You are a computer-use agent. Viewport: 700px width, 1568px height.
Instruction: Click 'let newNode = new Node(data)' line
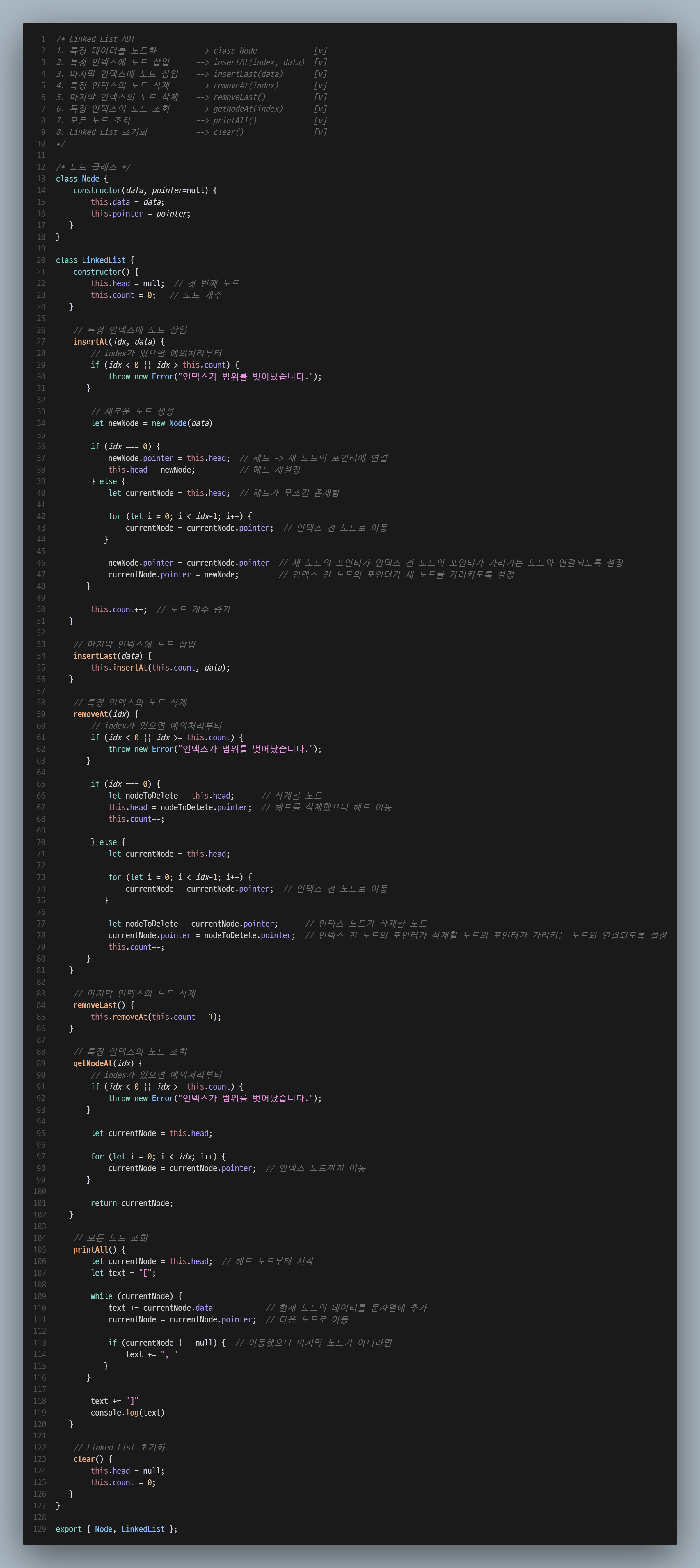(x=152, y=424)
